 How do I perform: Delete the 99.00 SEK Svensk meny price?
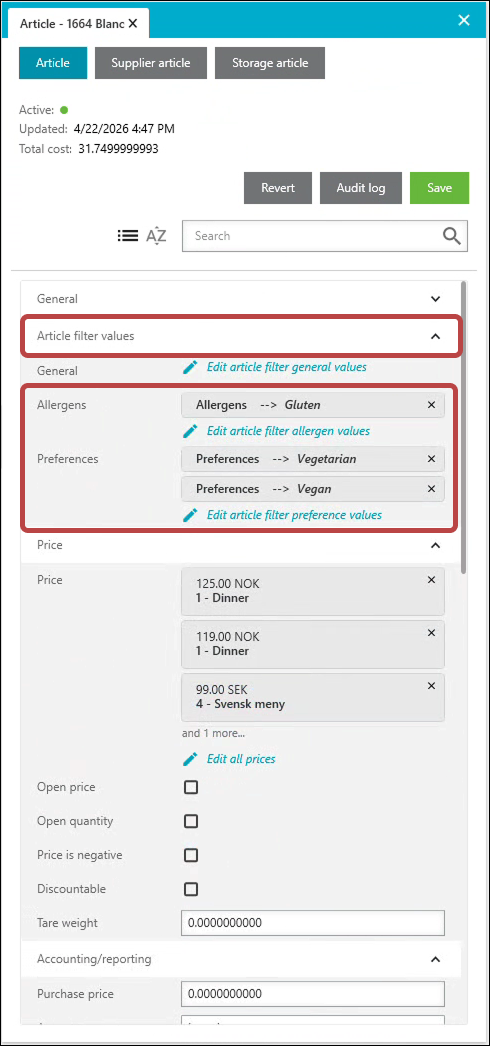click(431, 686)
